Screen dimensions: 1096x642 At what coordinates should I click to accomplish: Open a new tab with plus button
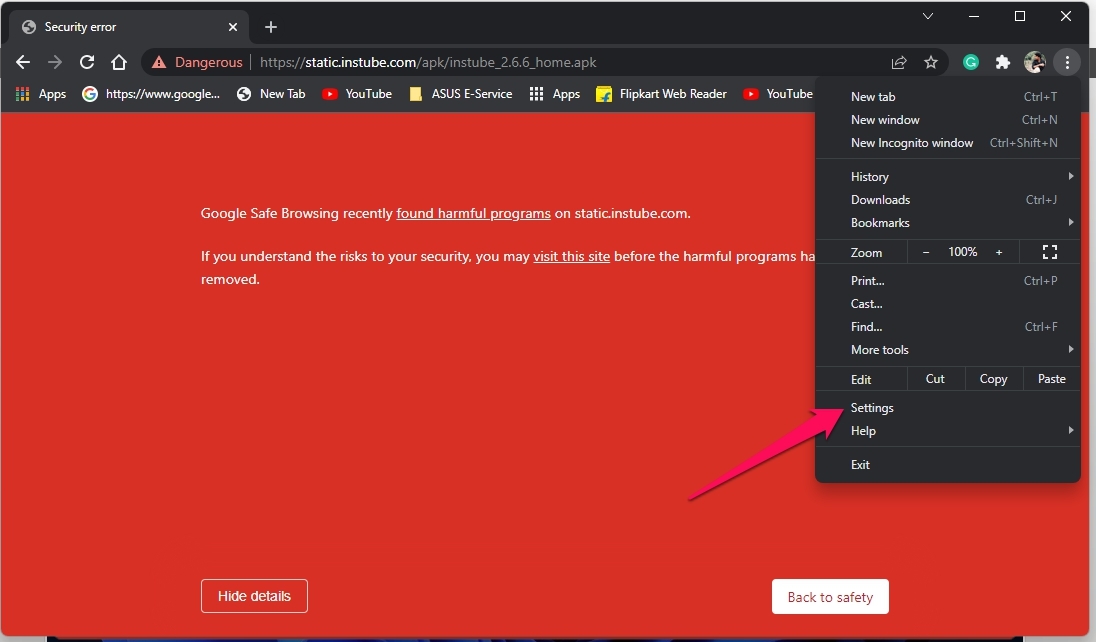click(x=271, y=27)
